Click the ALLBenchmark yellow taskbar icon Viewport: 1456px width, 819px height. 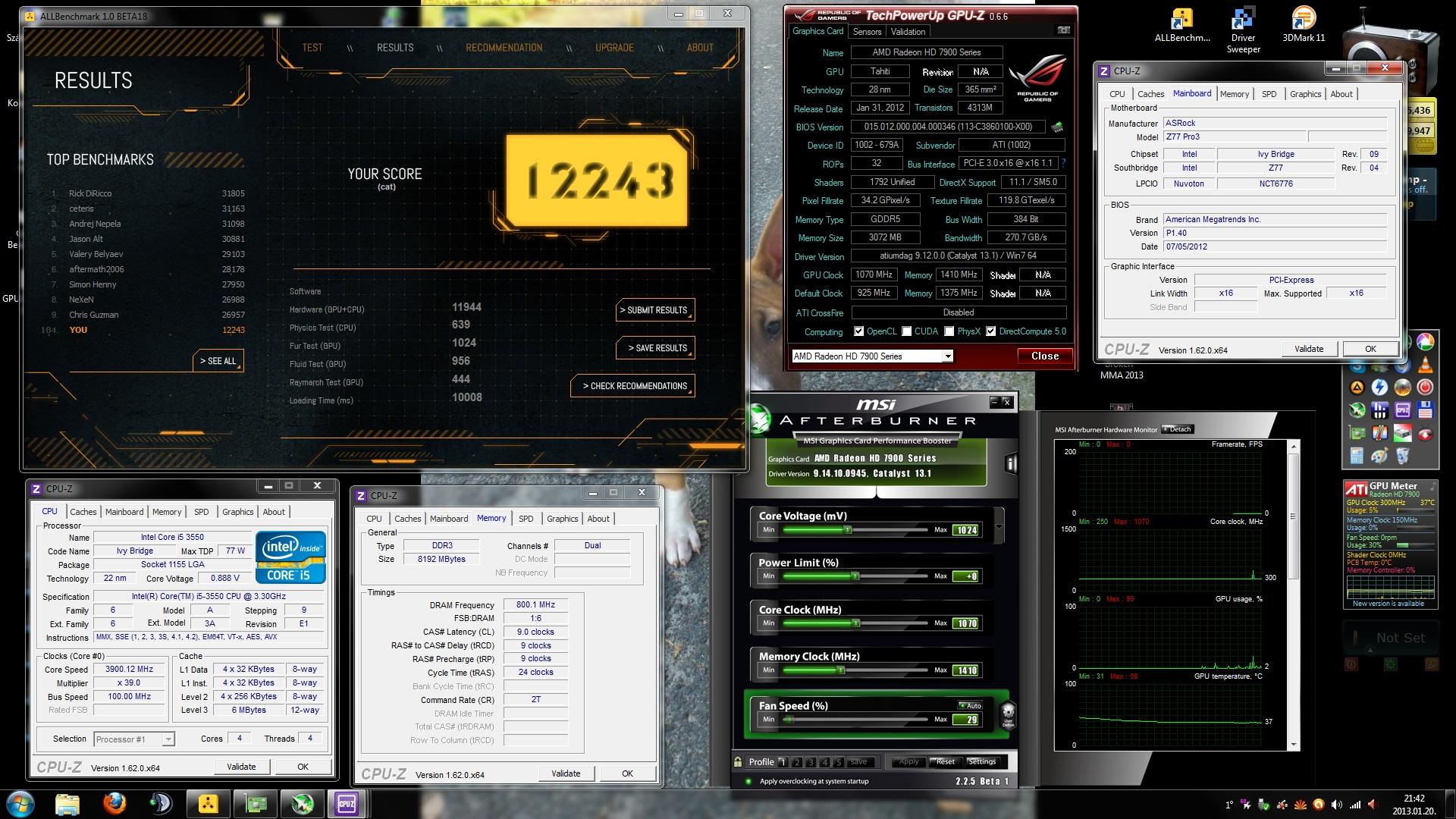207,804
